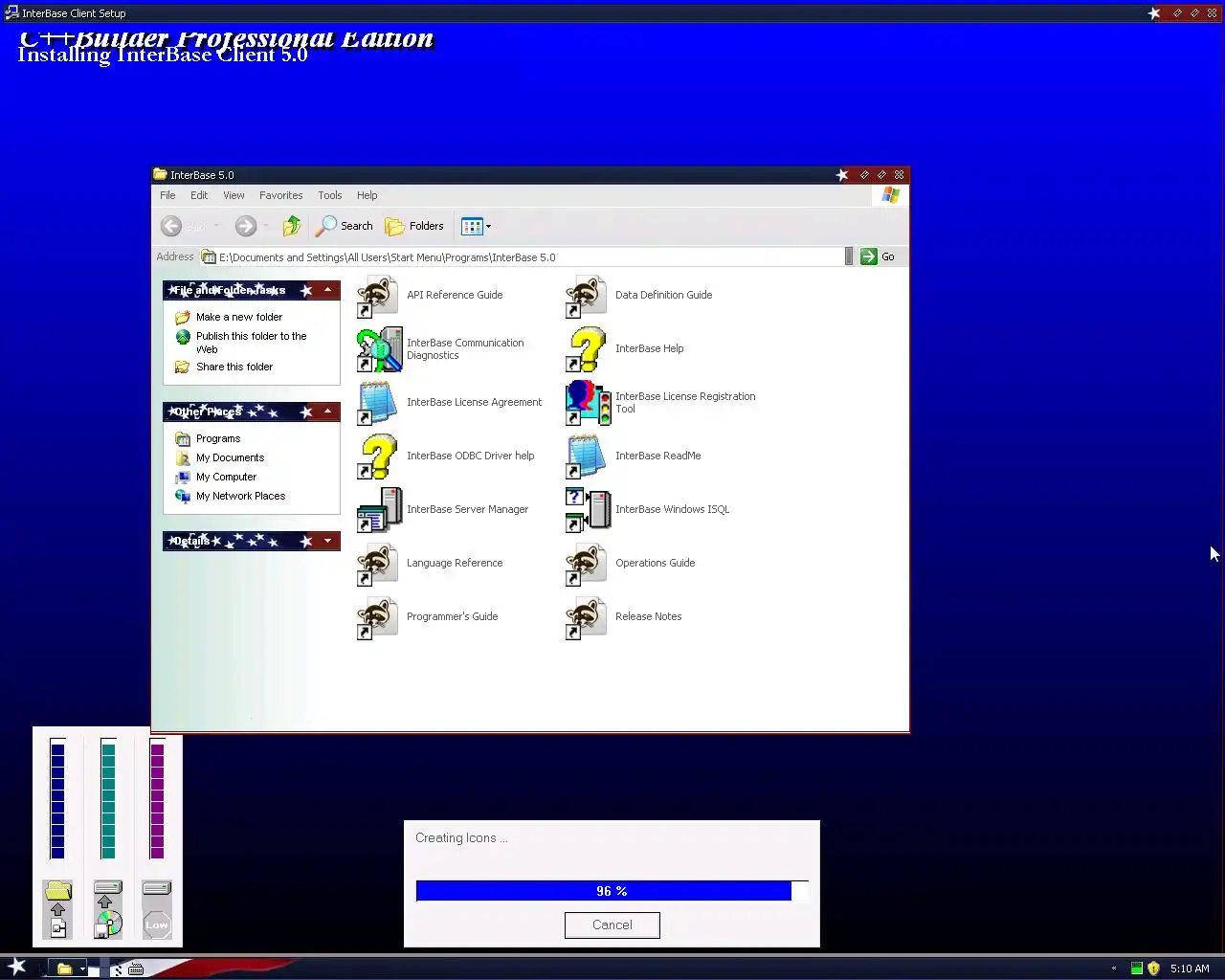Open the Forward button history dropdown
The height and width of the screenshot is (980, 1225).
[x=266, y=226]
